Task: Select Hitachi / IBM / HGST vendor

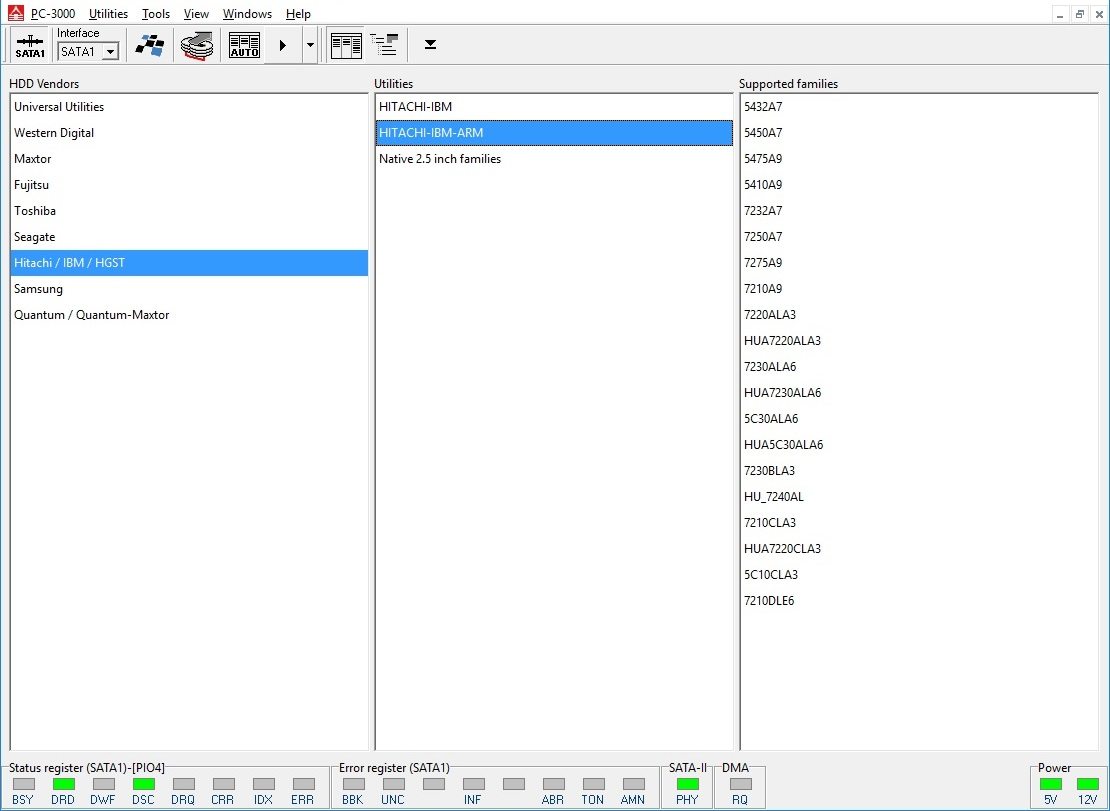Action: pyautogui.click(x=189, y=263)
